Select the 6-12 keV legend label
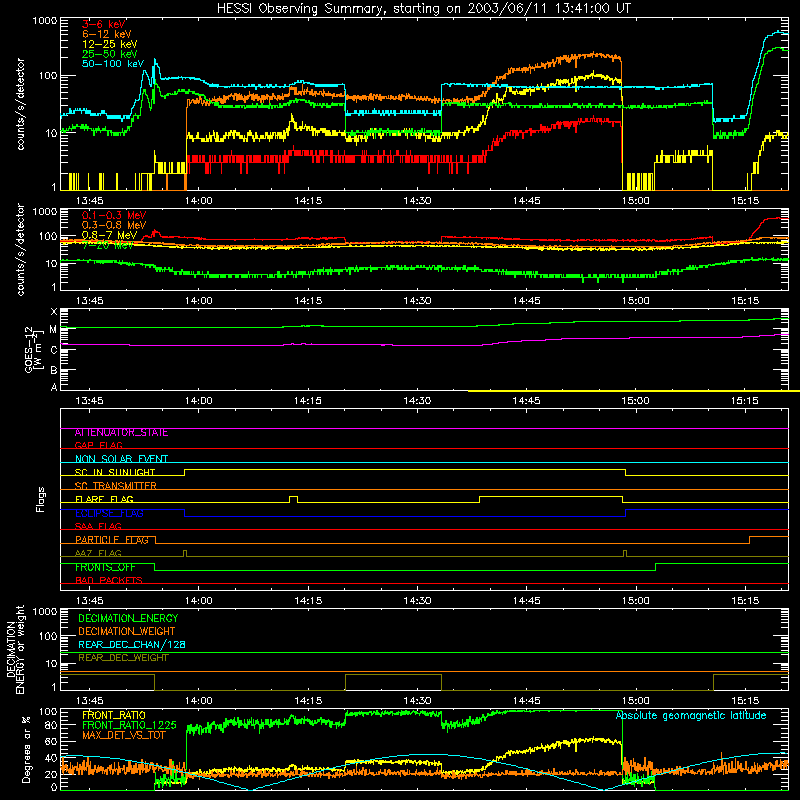 point(107,34)
